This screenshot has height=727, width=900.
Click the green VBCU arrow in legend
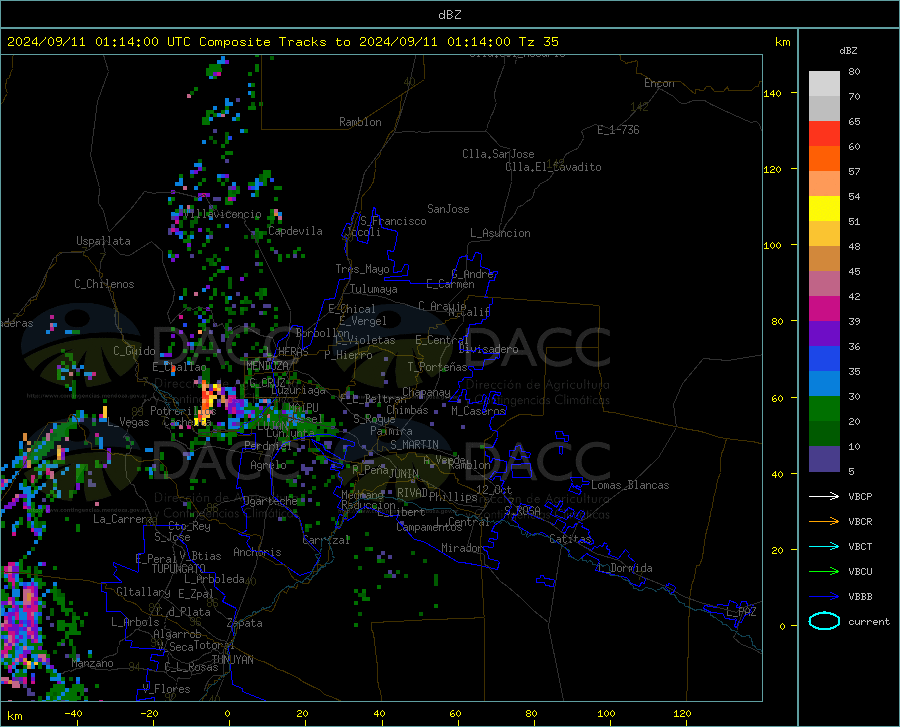click(x=824, y=572)
